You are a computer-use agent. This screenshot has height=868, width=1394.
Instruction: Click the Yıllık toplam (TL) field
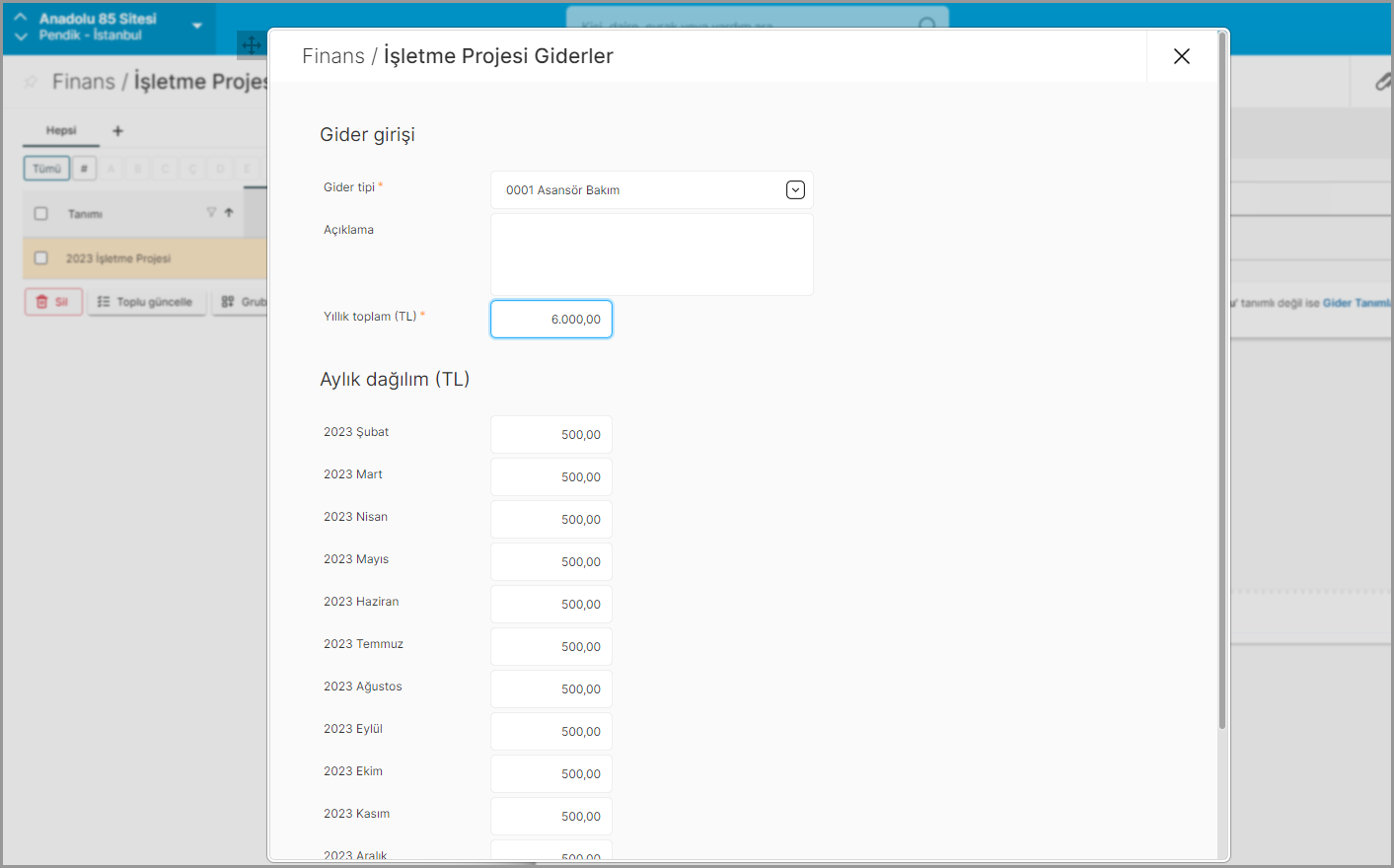[551, 319]
